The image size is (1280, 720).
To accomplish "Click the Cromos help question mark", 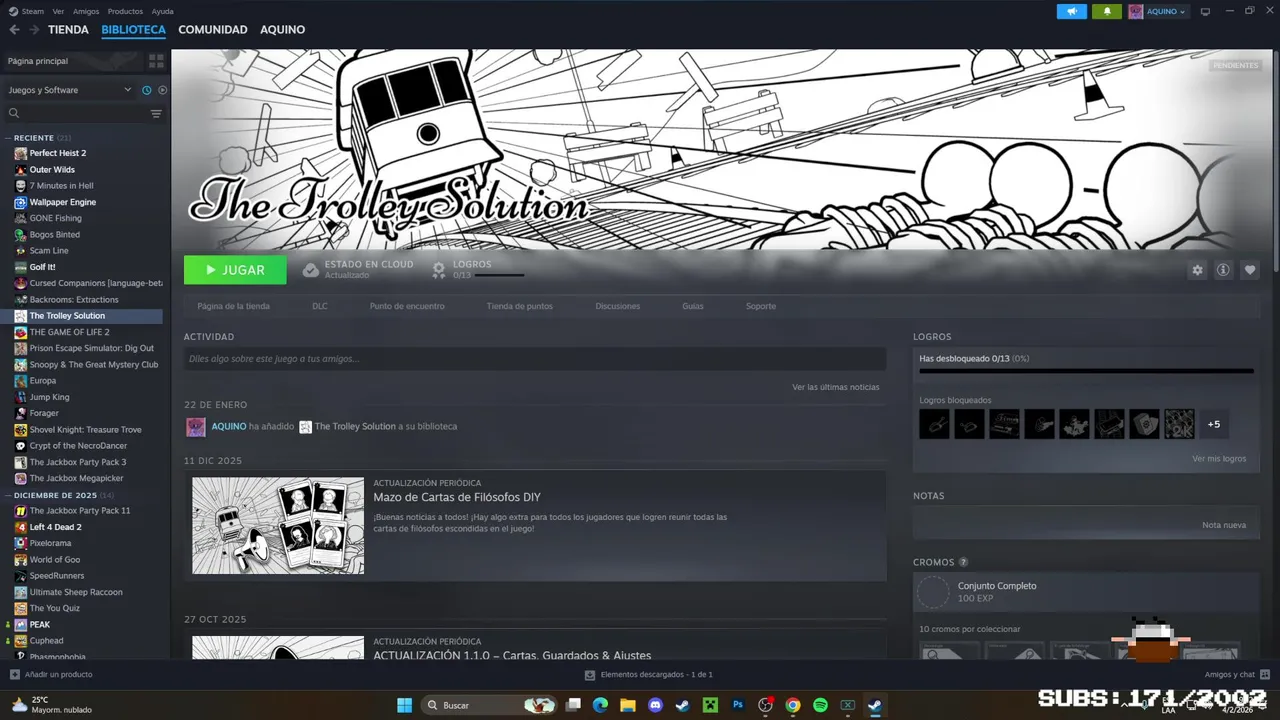I will coord(964,562).
